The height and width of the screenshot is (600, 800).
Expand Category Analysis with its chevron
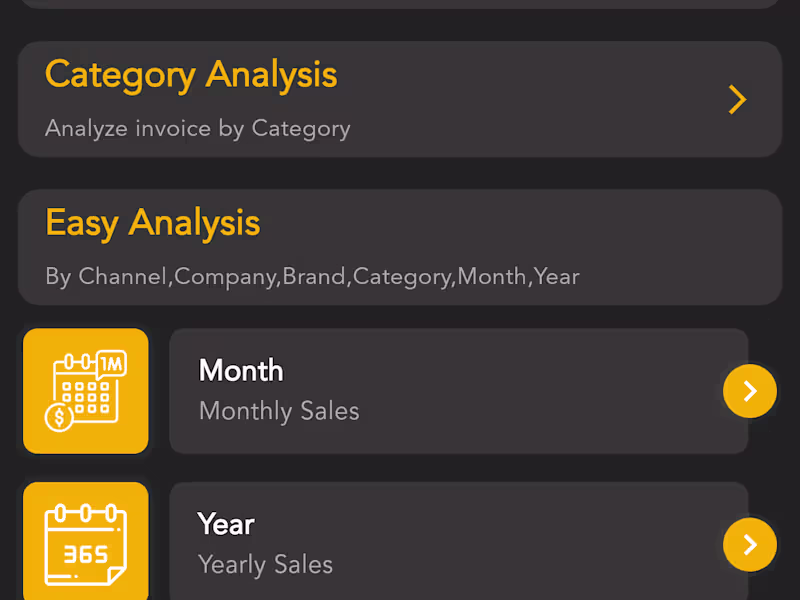(737, 99)
